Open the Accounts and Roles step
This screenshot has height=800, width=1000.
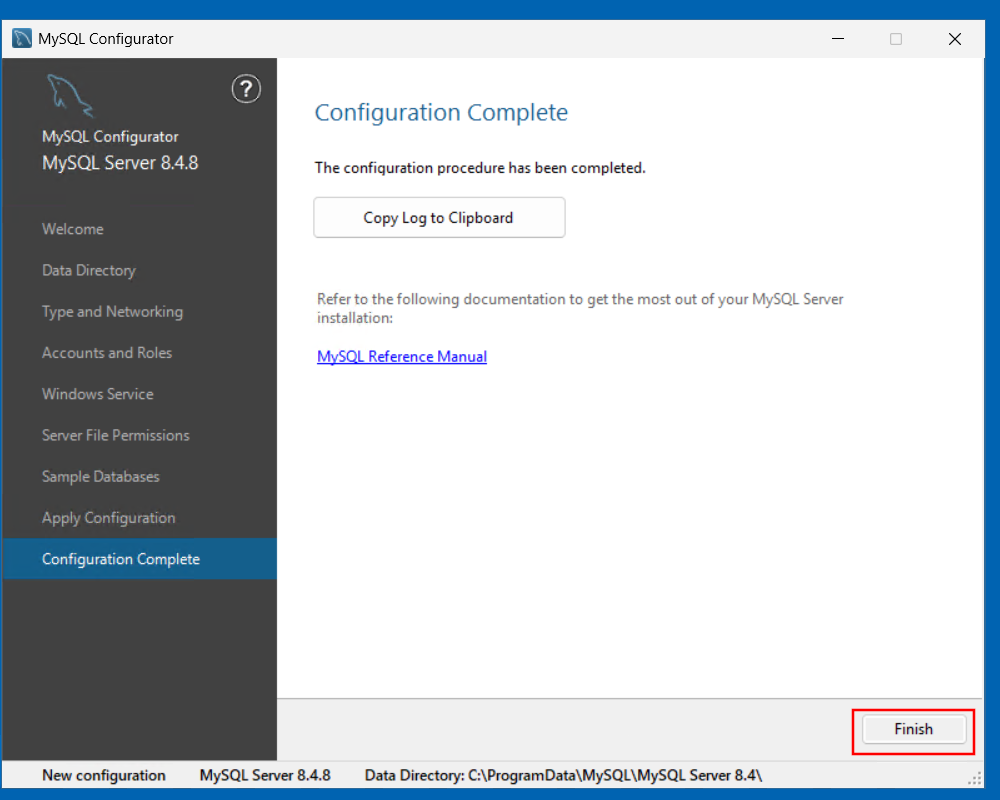(x=107, y=353)
